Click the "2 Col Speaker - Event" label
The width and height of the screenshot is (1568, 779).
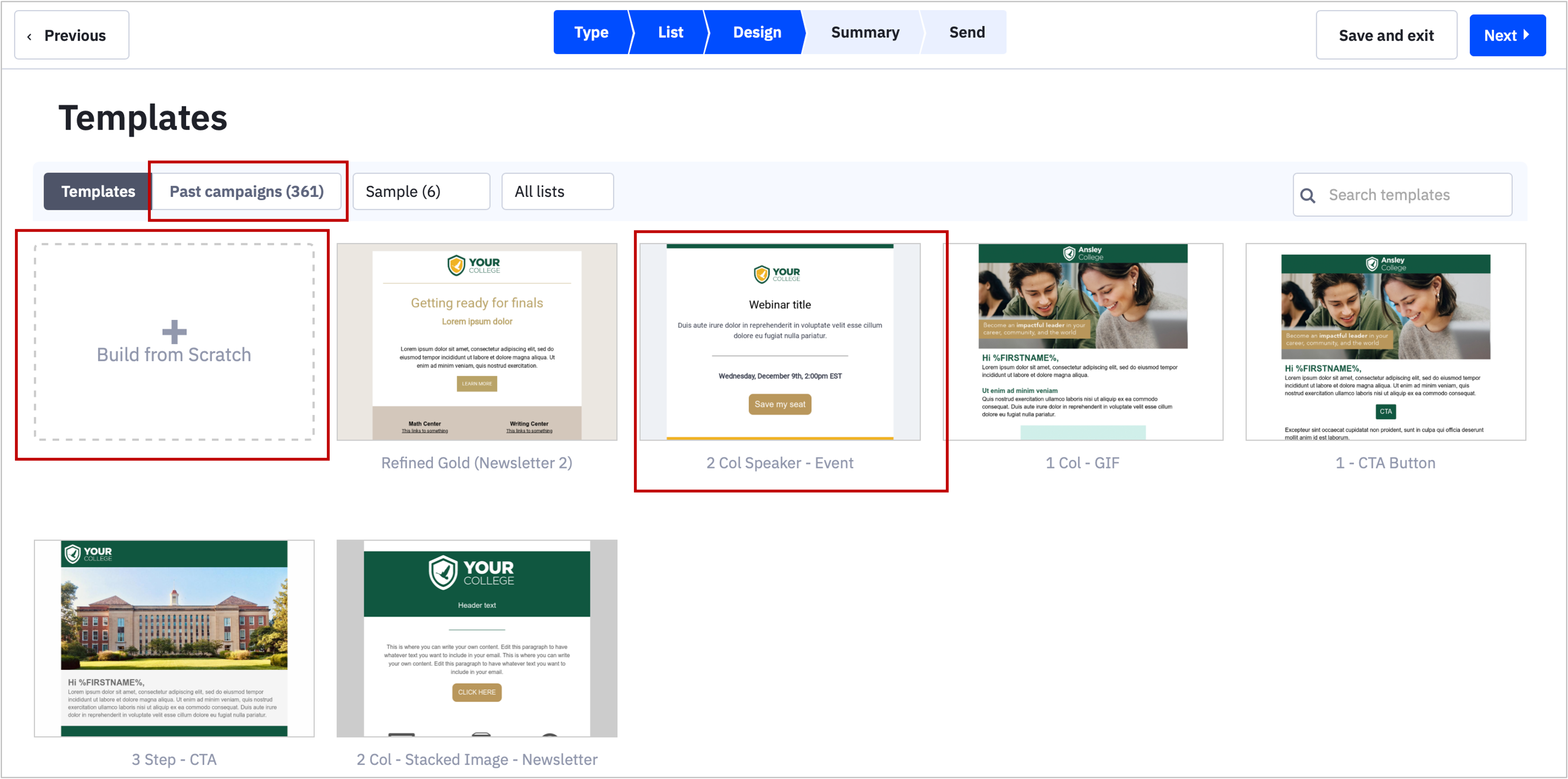[780, 463]
